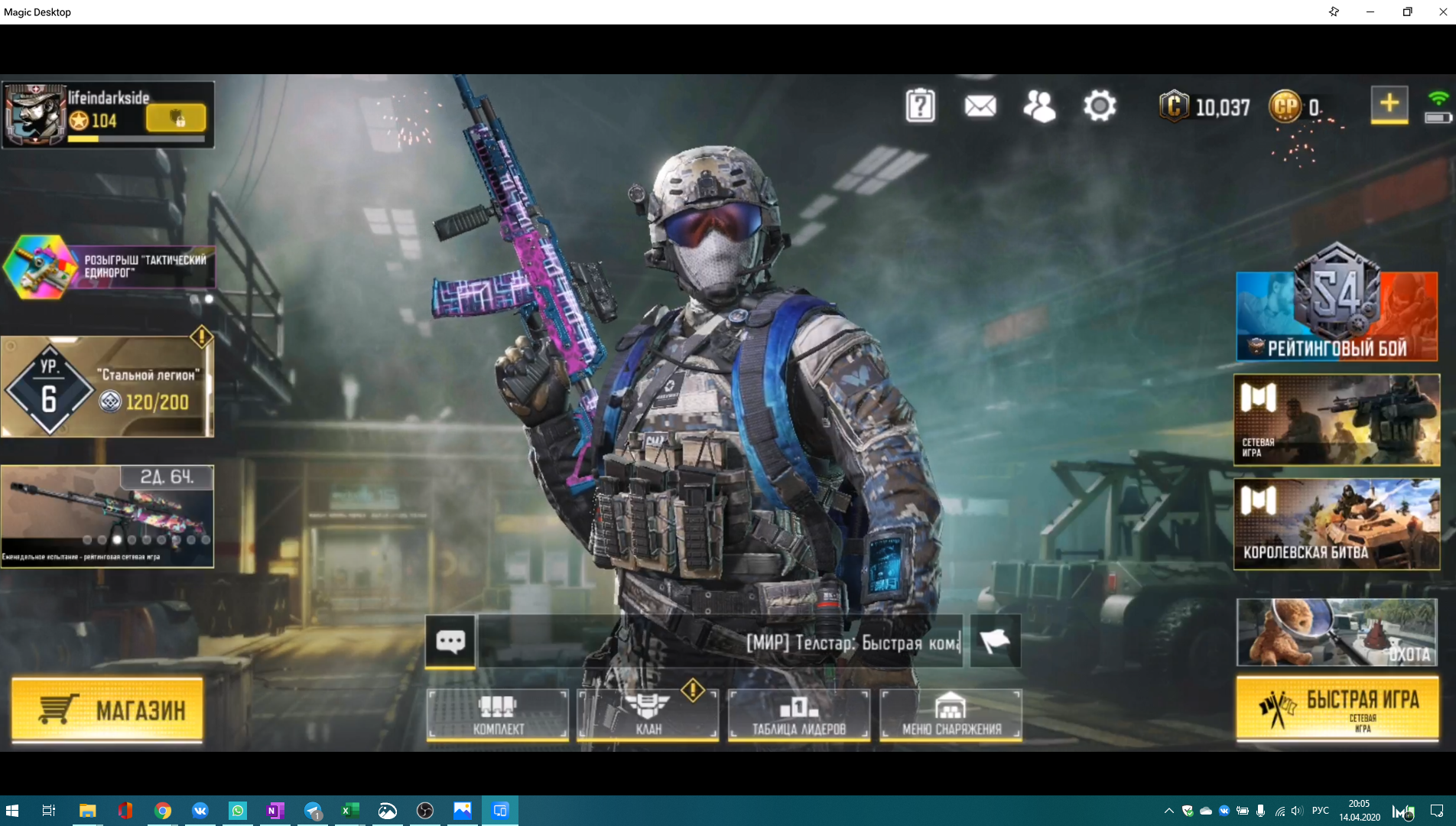Select Сетевая игра multiplayer mode
Image resolution: width=1456 pixels, height=826 pixels.
click(1337, 419)
